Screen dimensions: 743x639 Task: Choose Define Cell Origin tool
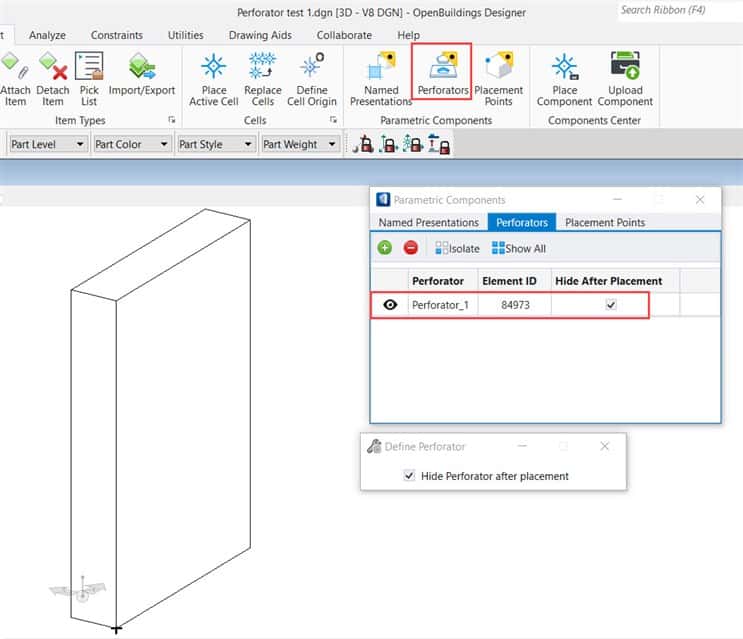312,80
